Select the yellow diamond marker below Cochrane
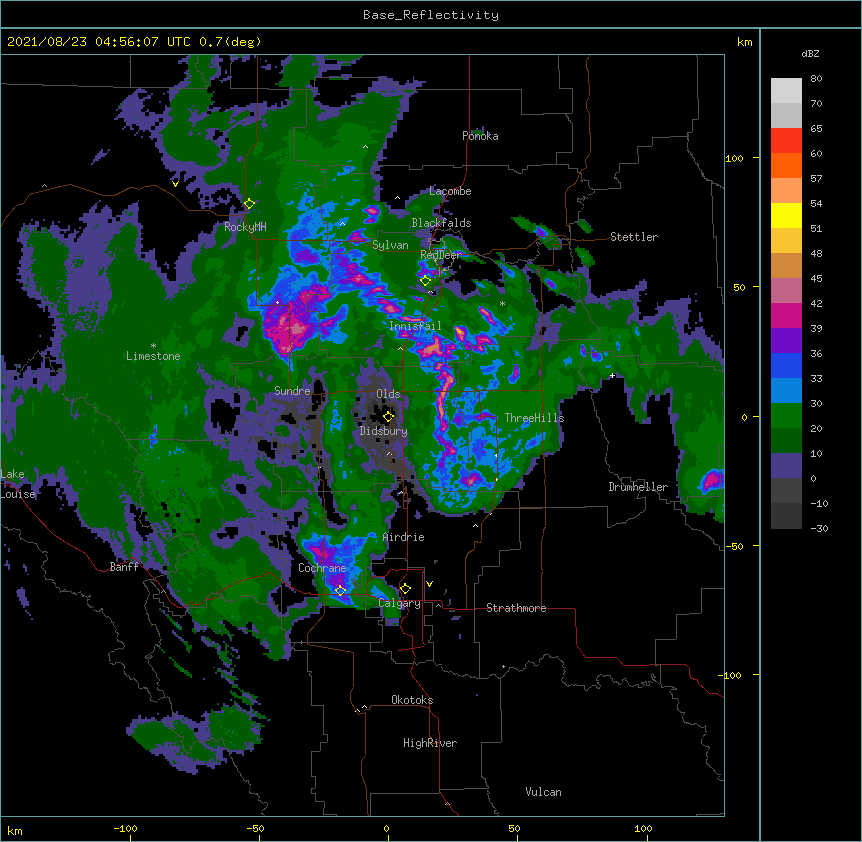Image resolution: width=862 pixels, height=842 pixels. pos(340,590)
